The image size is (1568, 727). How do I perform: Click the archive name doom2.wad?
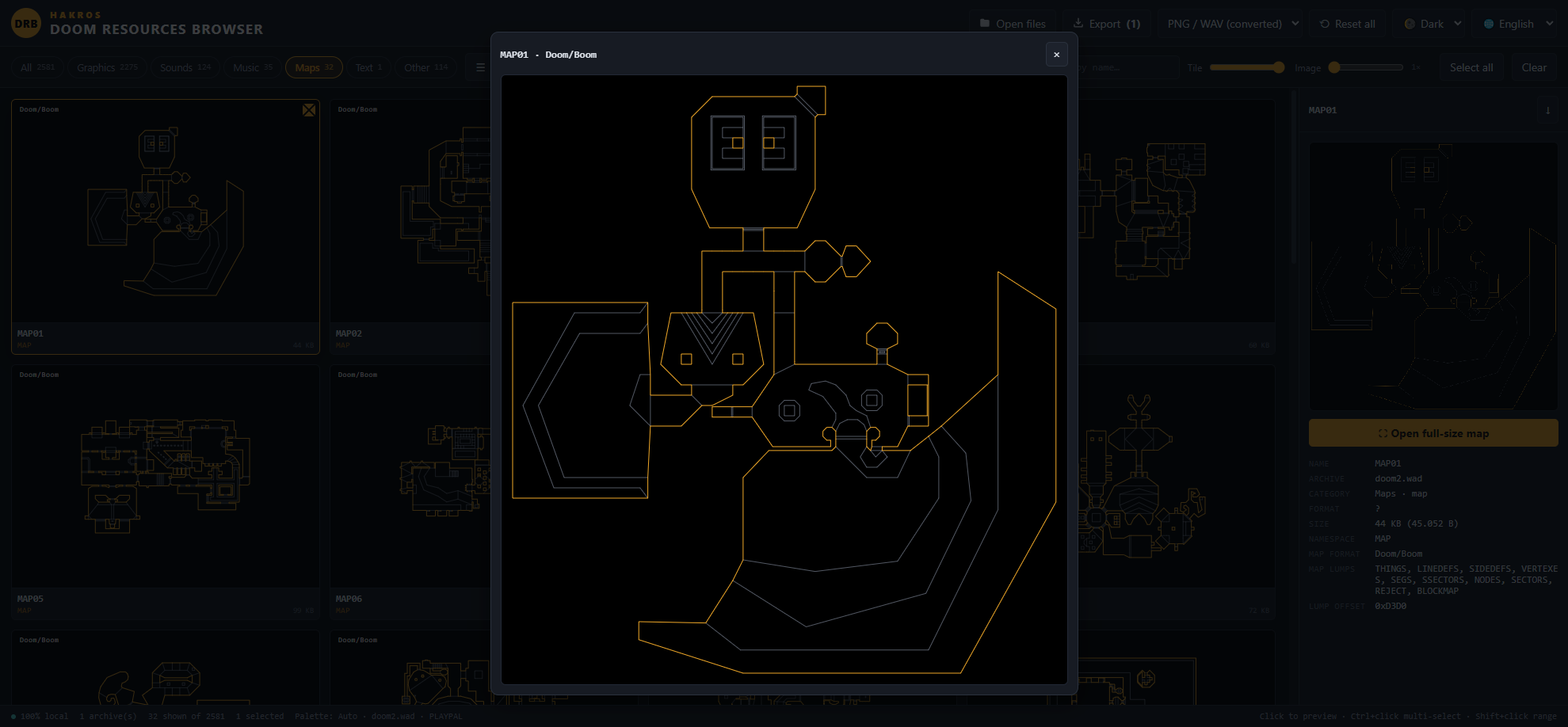(x=1398, y=478)
